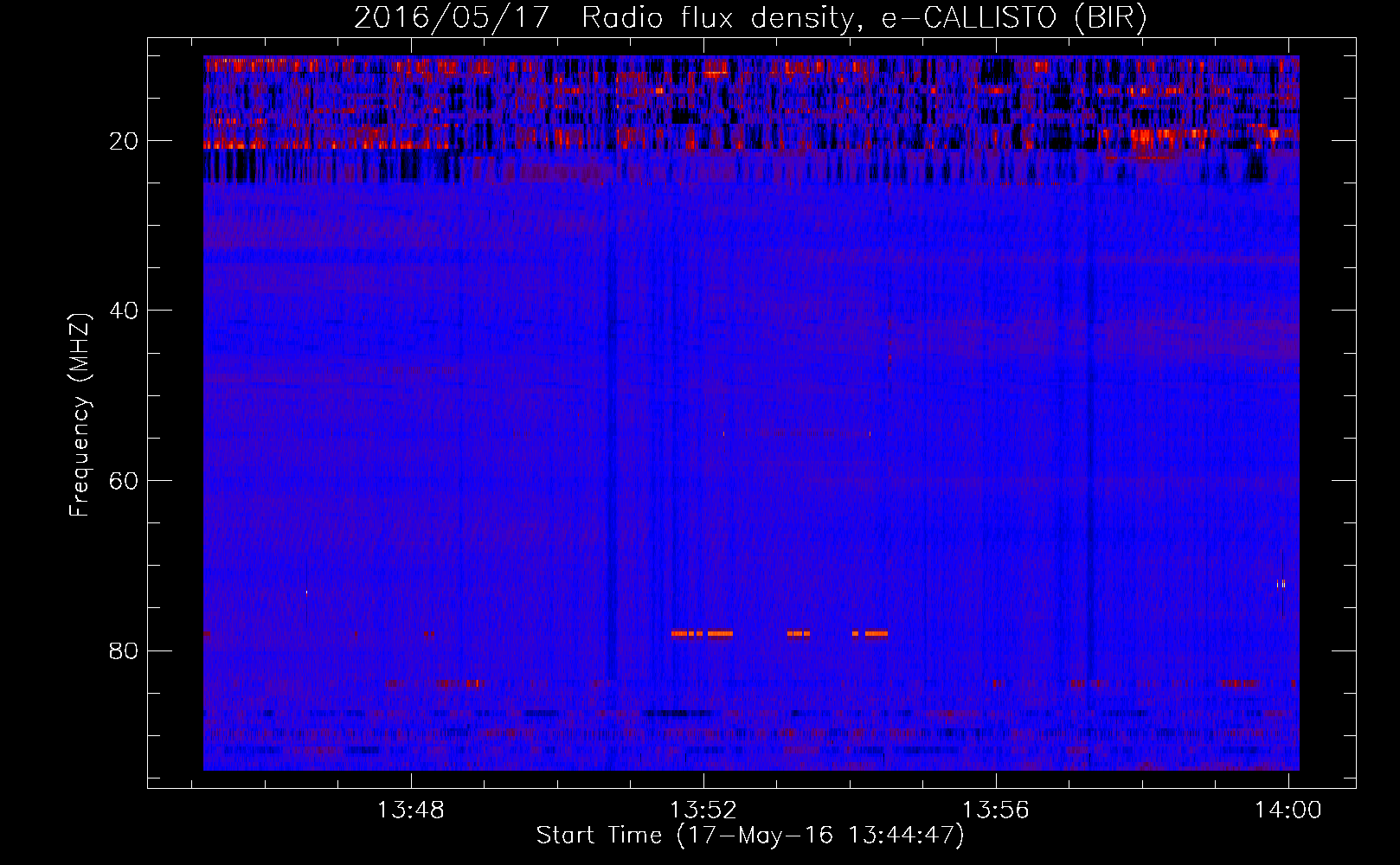Image resolution: width=1400 pixels, height=865 pixels.
Task: Click the plot title "2016/05/17 Radio flux density, e-CALLISTO (BIR)"
Action: point(750,18)
